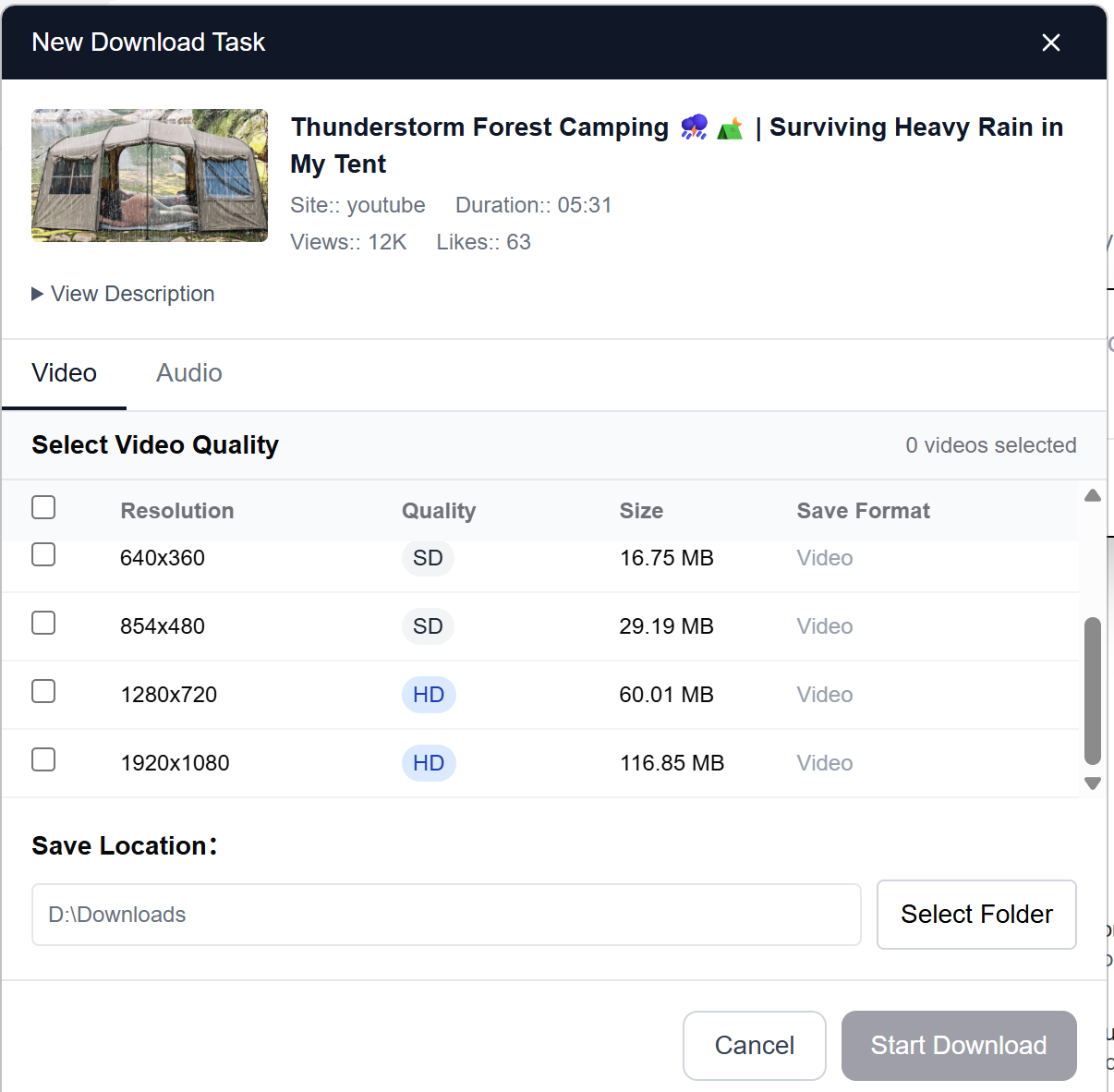Viewport: 1114px width, 1092px height.
Task: Expand the View Description section
Action: [x=123, y=294]
